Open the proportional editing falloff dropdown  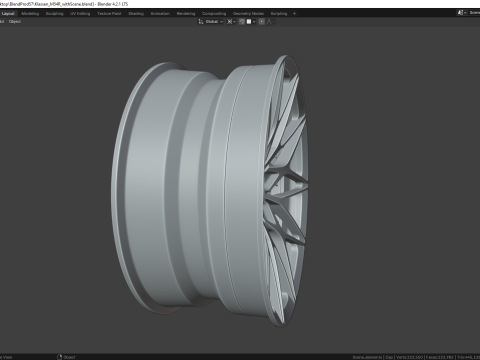[x=270, y=22]
